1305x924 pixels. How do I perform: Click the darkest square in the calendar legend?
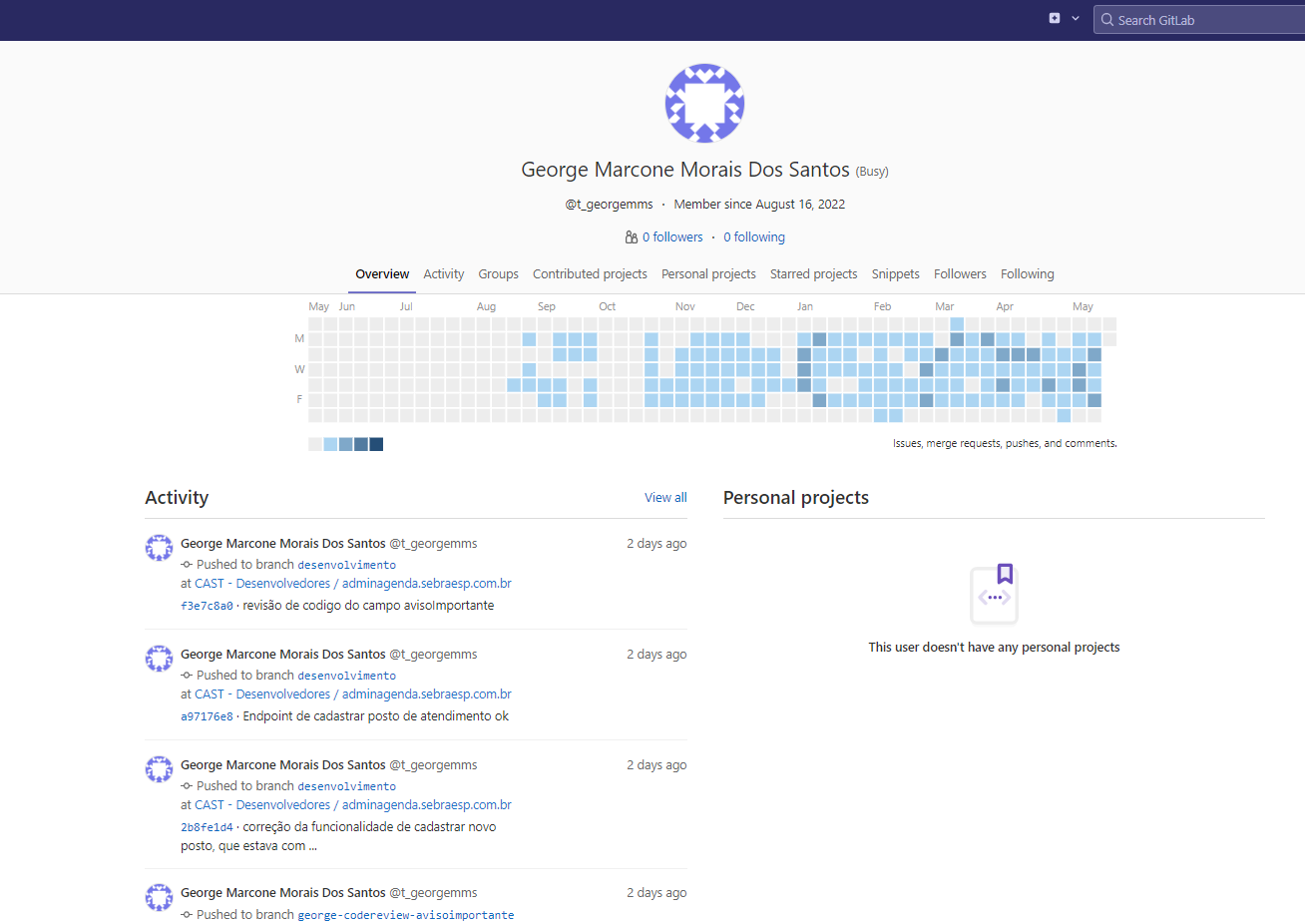pos(376,444)
